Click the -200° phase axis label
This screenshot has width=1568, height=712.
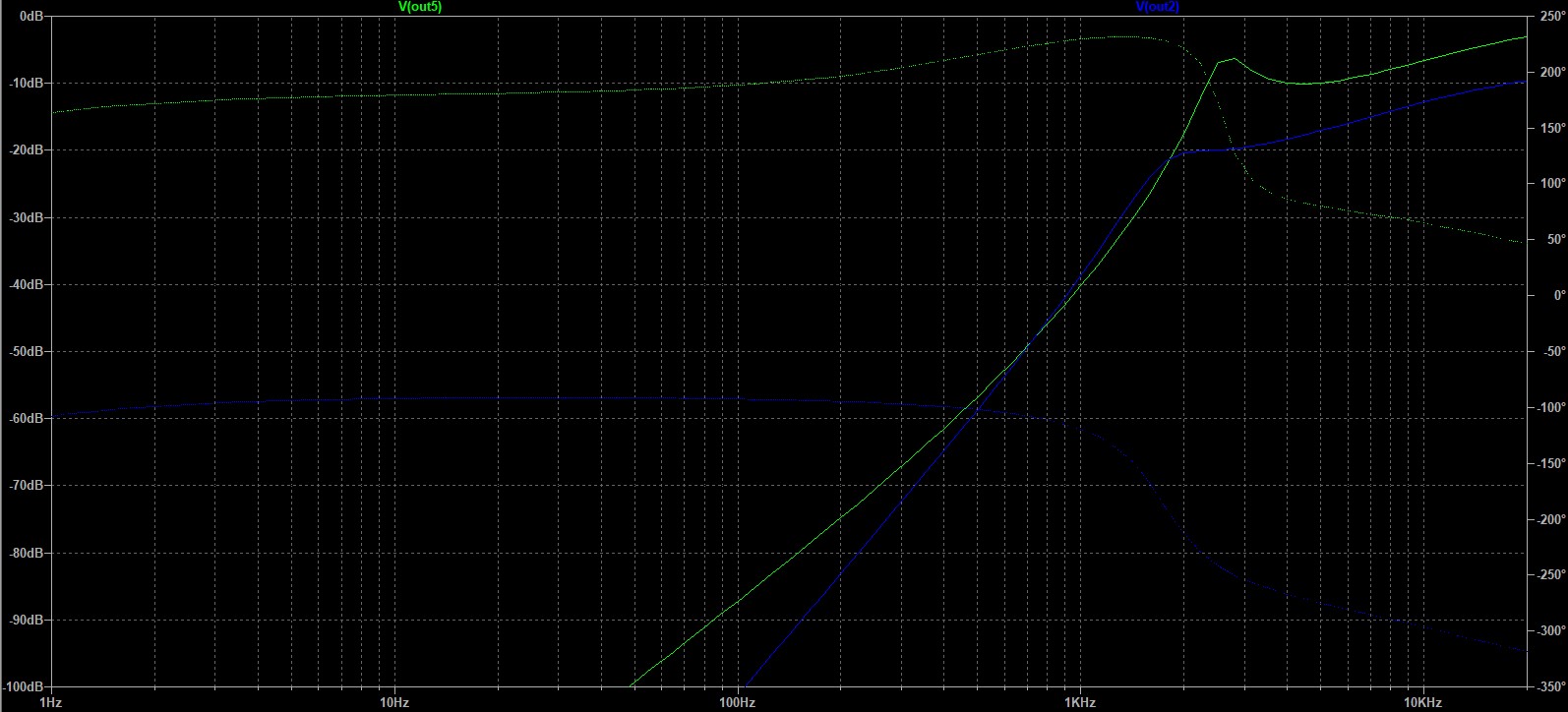click(x=1549, y=519)
